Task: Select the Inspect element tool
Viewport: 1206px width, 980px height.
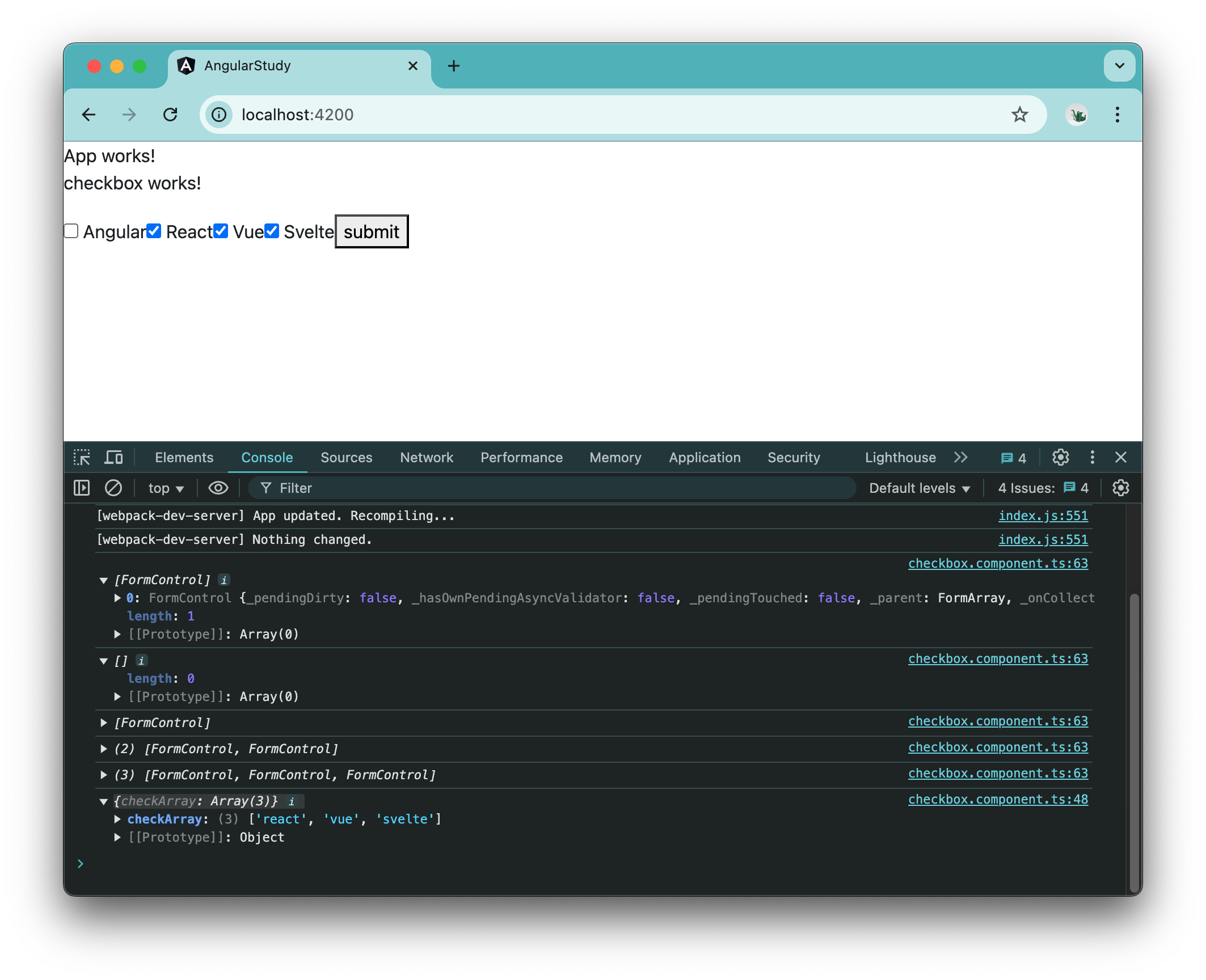Action: [82, 457]
